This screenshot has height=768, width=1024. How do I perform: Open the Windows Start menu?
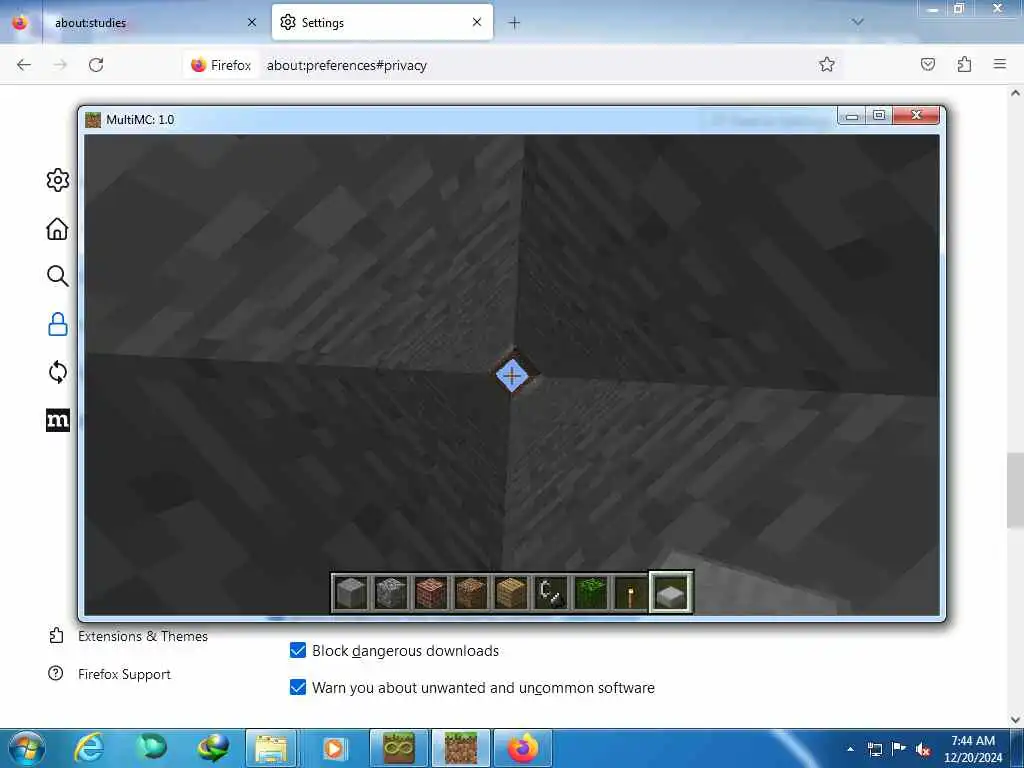point(26,748)
